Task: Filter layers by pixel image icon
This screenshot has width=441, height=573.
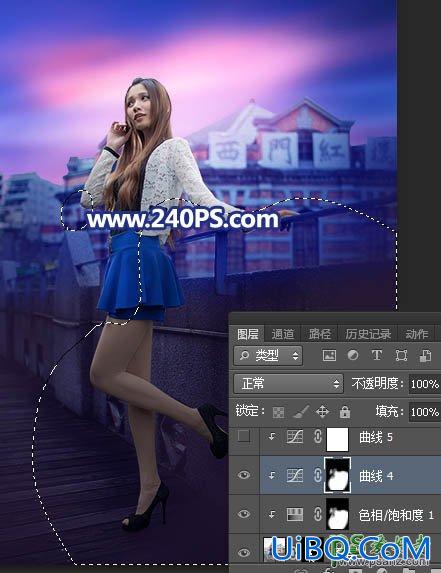Action: [x=329, y=355]
